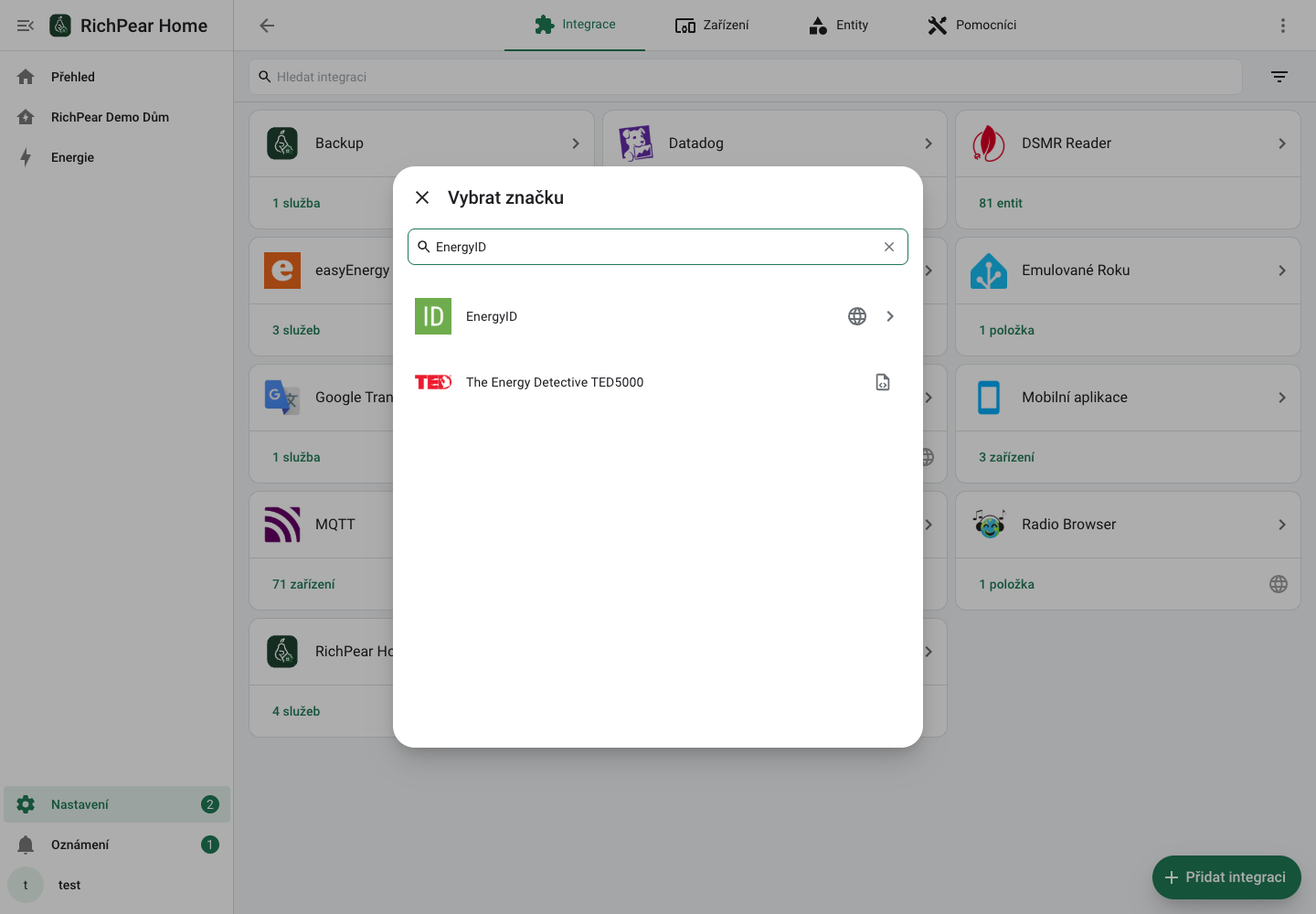
Task: Click the user avatar 't'
Action: pos(26,885)
